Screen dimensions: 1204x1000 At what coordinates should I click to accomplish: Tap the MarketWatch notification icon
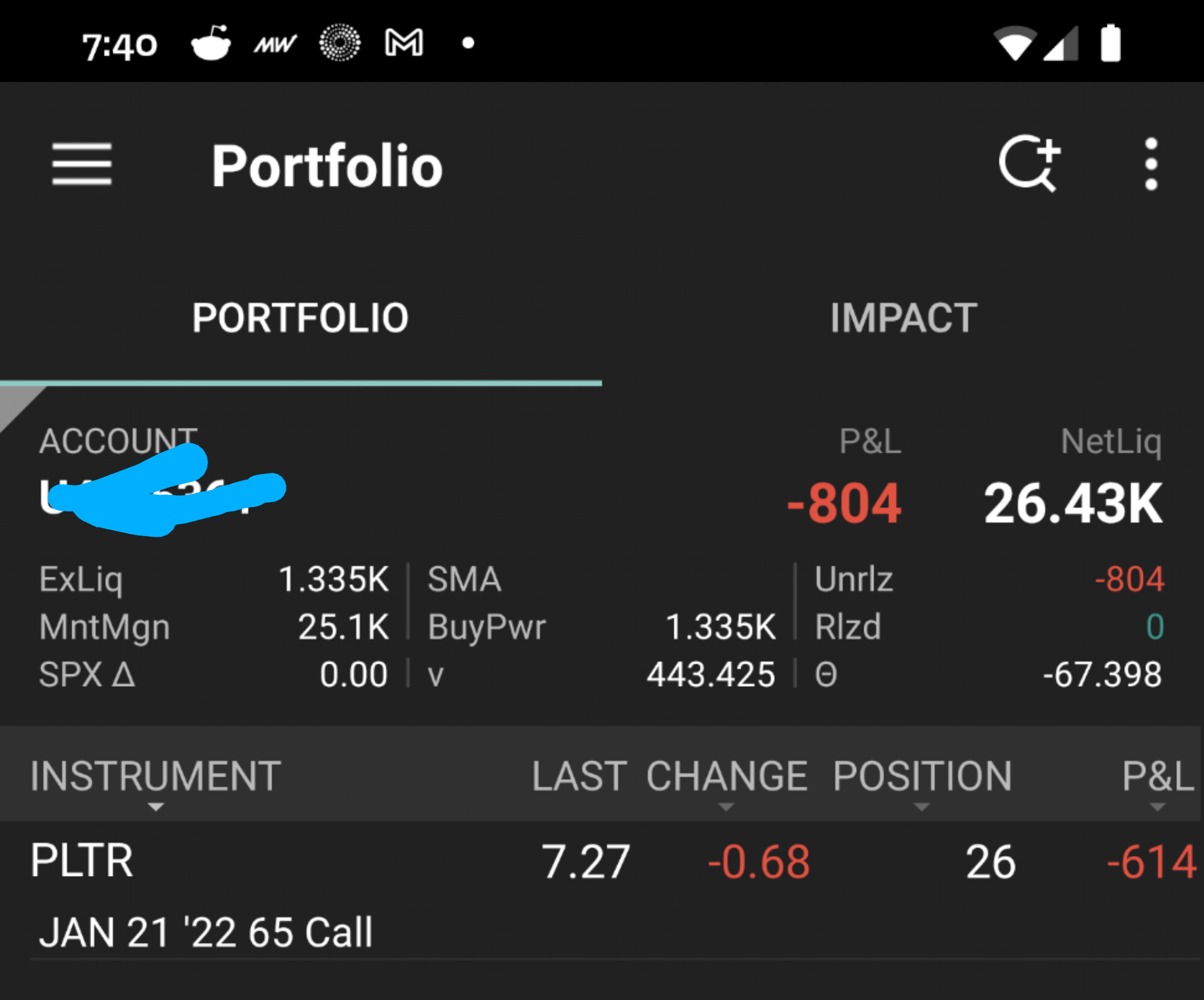(x=275, y=41)
